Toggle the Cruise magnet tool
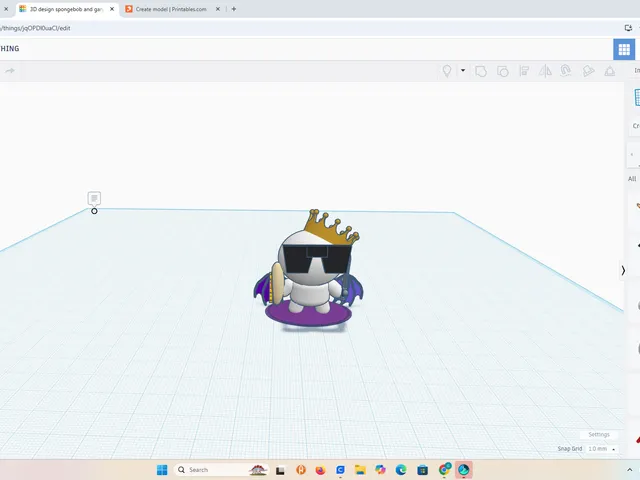The image size is (640, 480). point(566,71)
